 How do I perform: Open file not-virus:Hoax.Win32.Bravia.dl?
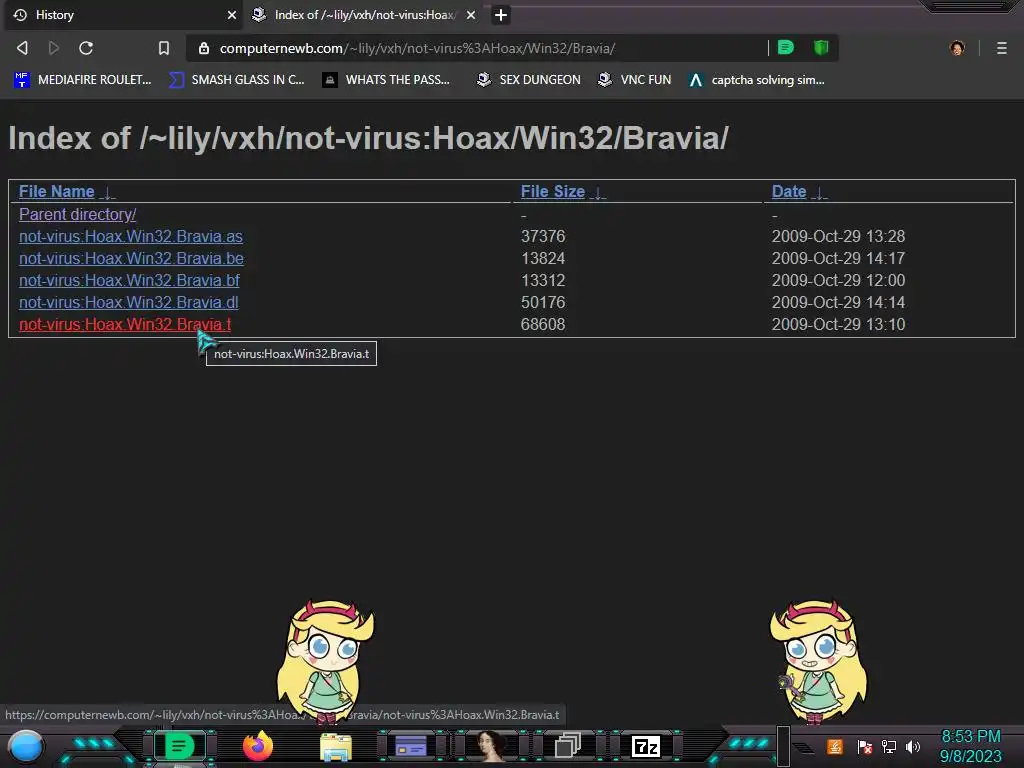tap(129, 302)
